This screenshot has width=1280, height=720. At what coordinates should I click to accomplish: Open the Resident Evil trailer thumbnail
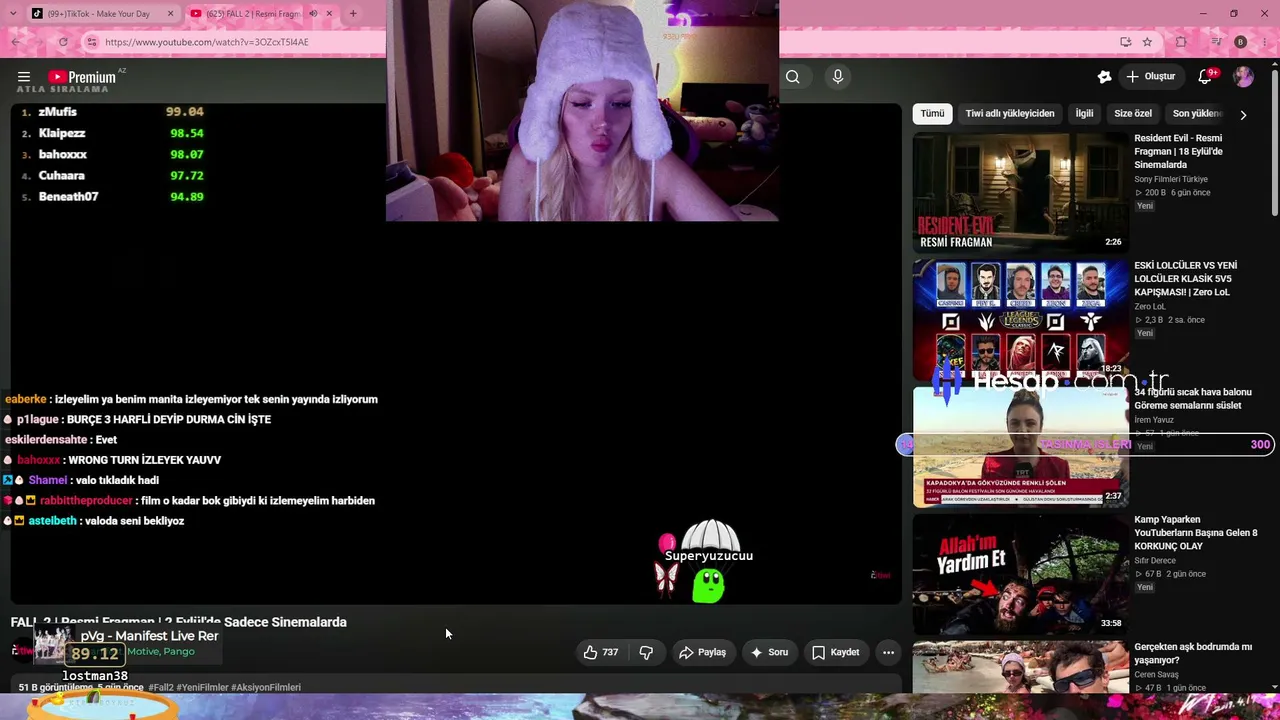[x=1020, y=192]
